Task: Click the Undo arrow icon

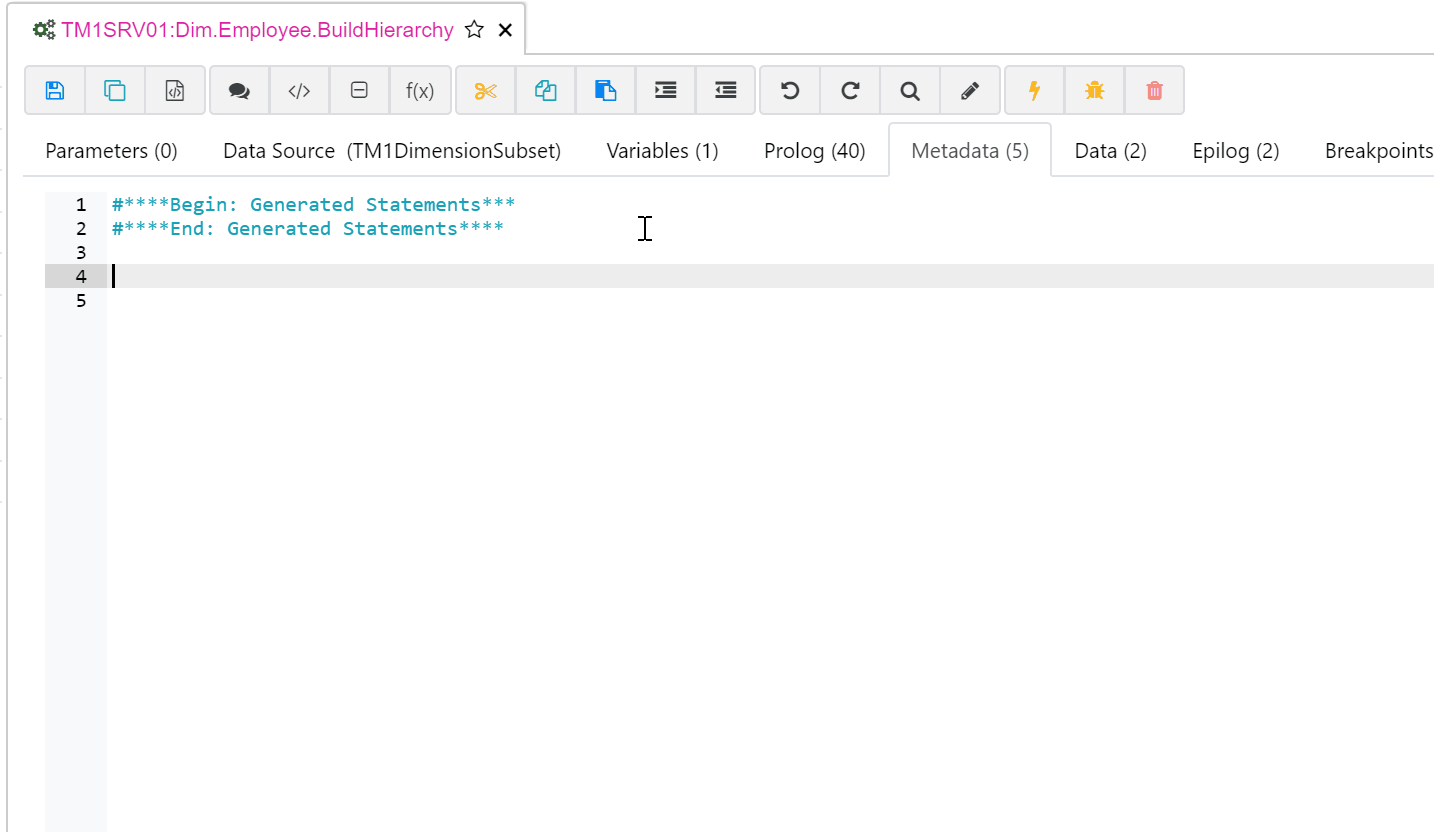Action: point(790,91)
